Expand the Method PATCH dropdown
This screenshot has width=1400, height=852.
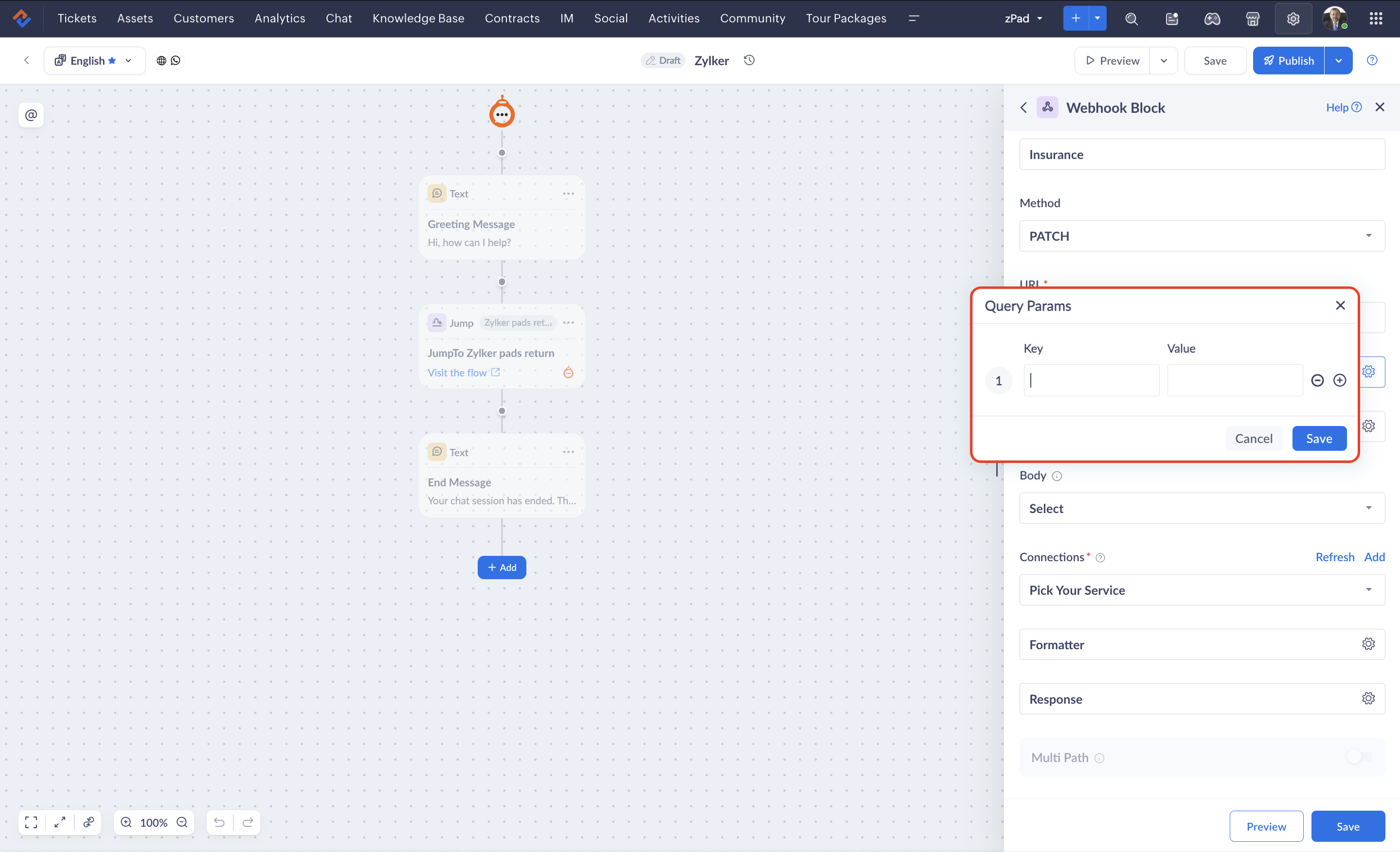(1202, 236)
